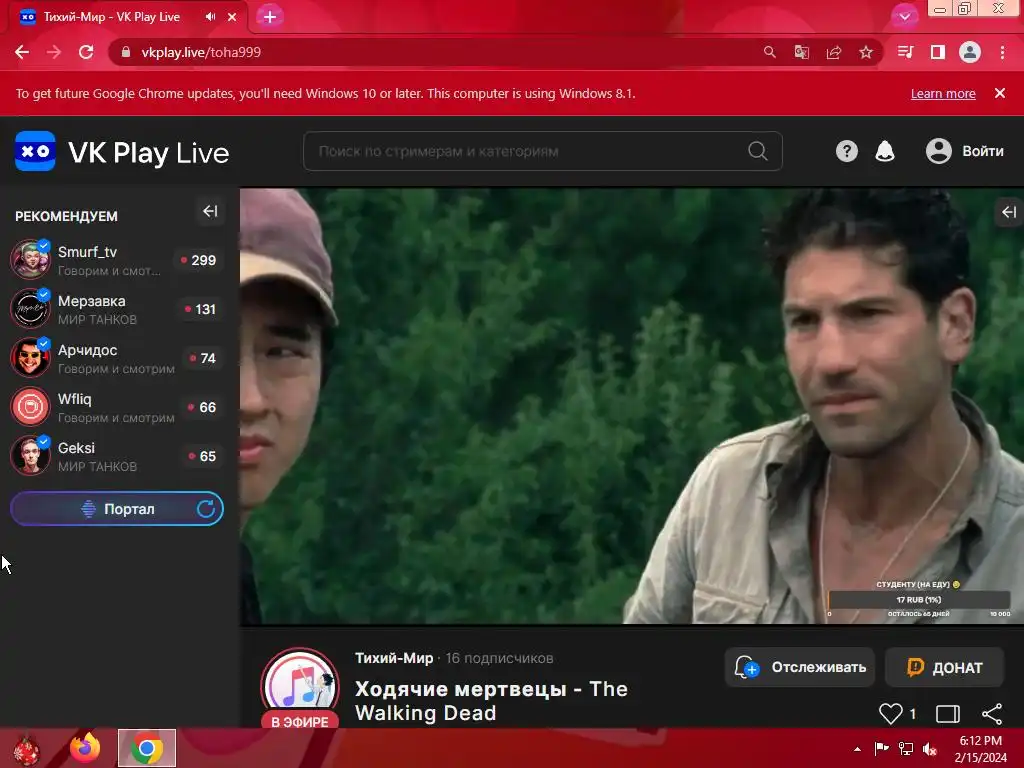Image resolution: width=1024 pixels, height=768 pixels.
Task: Click the Отслеживать follow button
Action: click(x=799, y=667)
